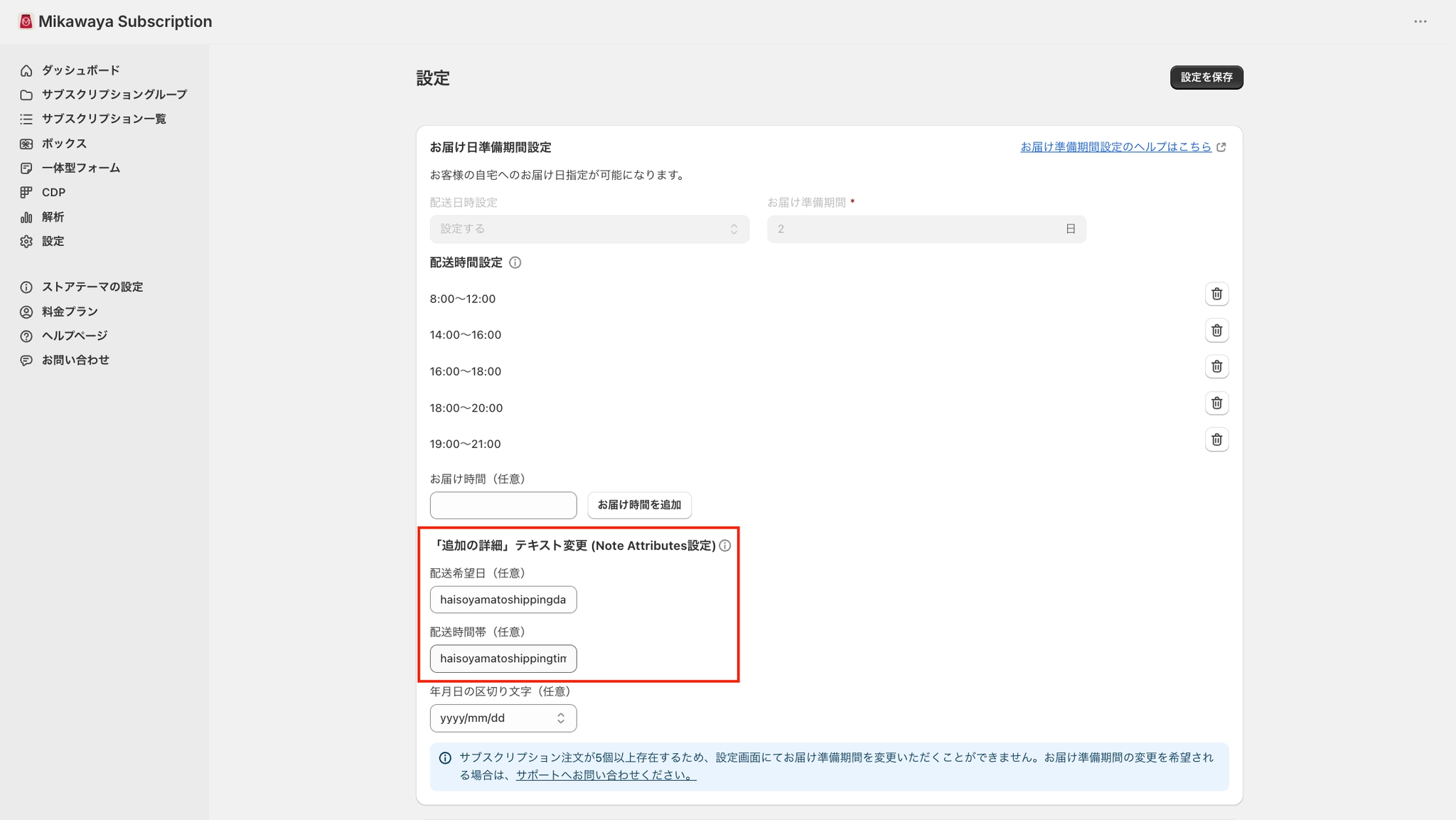The image size is (1456, 820).
Task: Click the CDP grid icon
Action: (26, 192)
